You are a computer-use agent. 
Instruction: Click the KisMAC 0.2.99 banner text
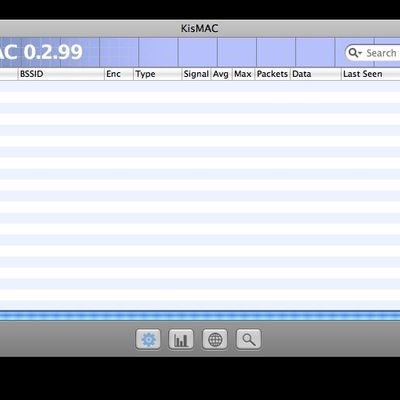pos(41,52)
